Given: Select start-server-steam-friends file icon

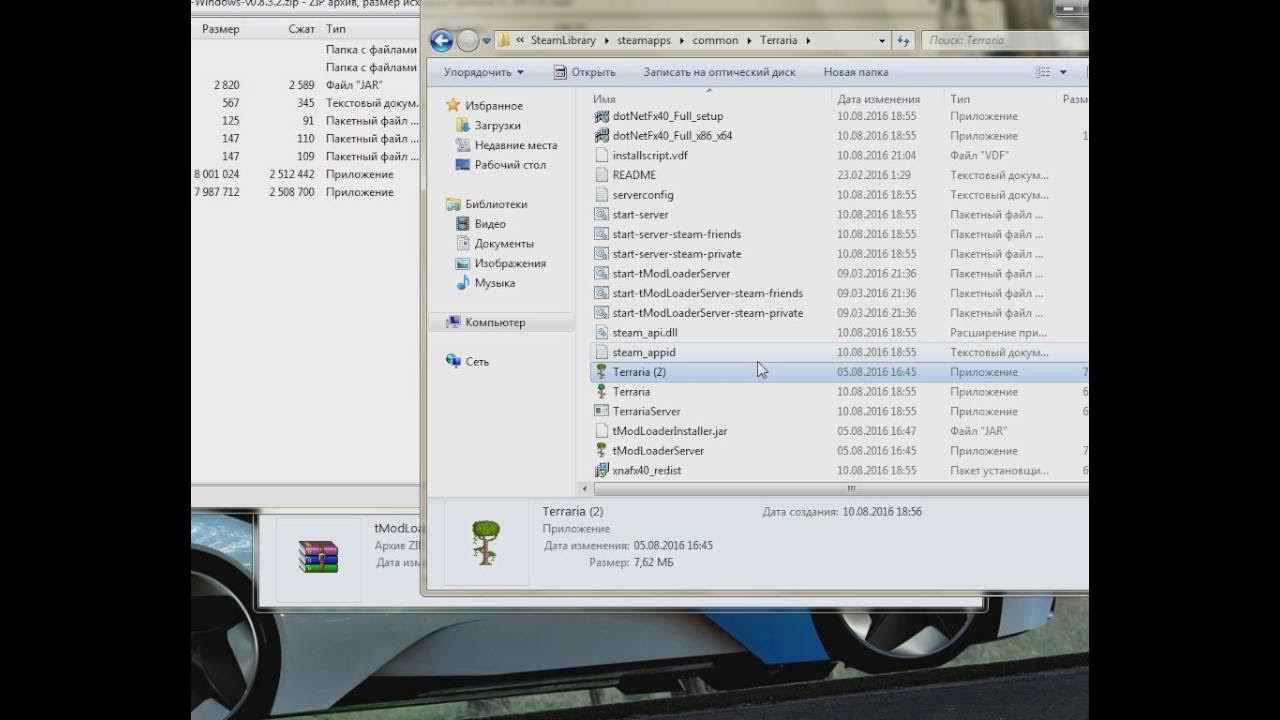Looking at the screenshot, I should 601,234.
